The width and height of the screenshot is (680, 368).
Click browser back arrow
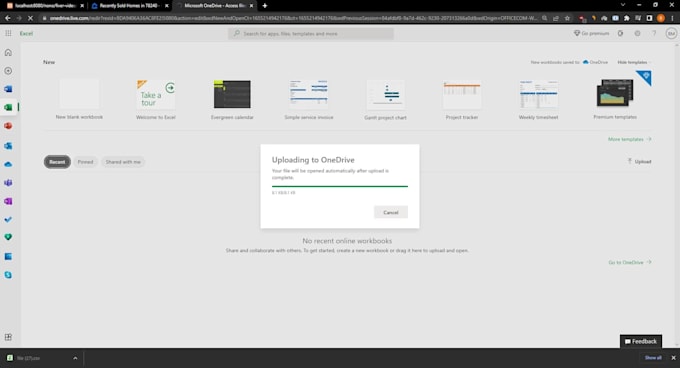tap(7, 18)
